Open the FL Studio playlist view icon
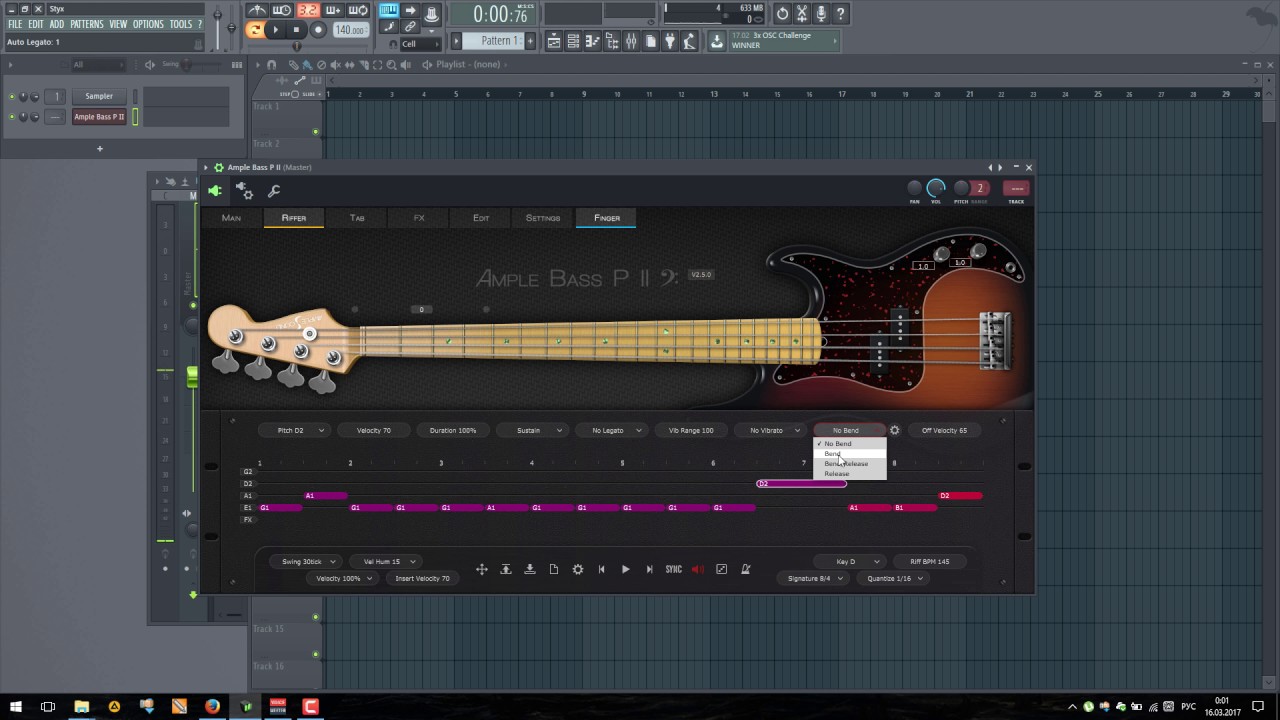This screenshot has height=720, width=1280. pyautogui.click(x=554, y=41)
